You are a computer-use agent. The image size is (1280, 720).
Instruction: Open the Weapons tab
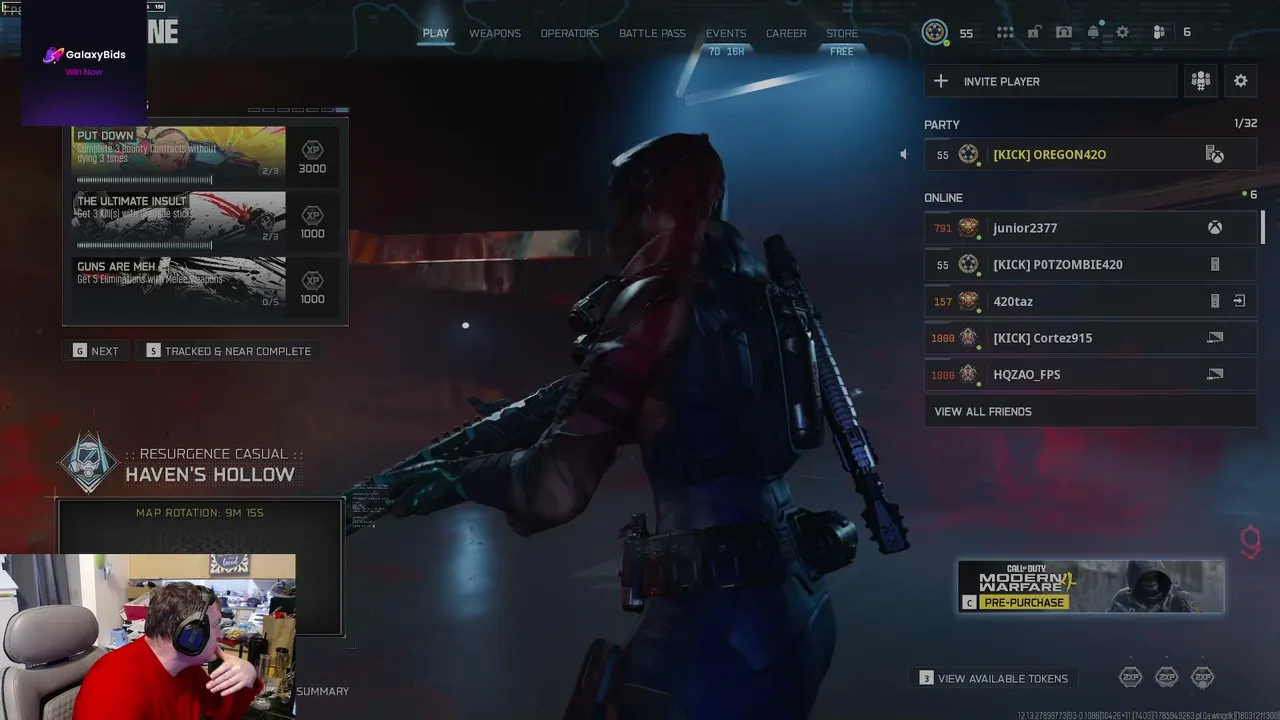point(495,33)
